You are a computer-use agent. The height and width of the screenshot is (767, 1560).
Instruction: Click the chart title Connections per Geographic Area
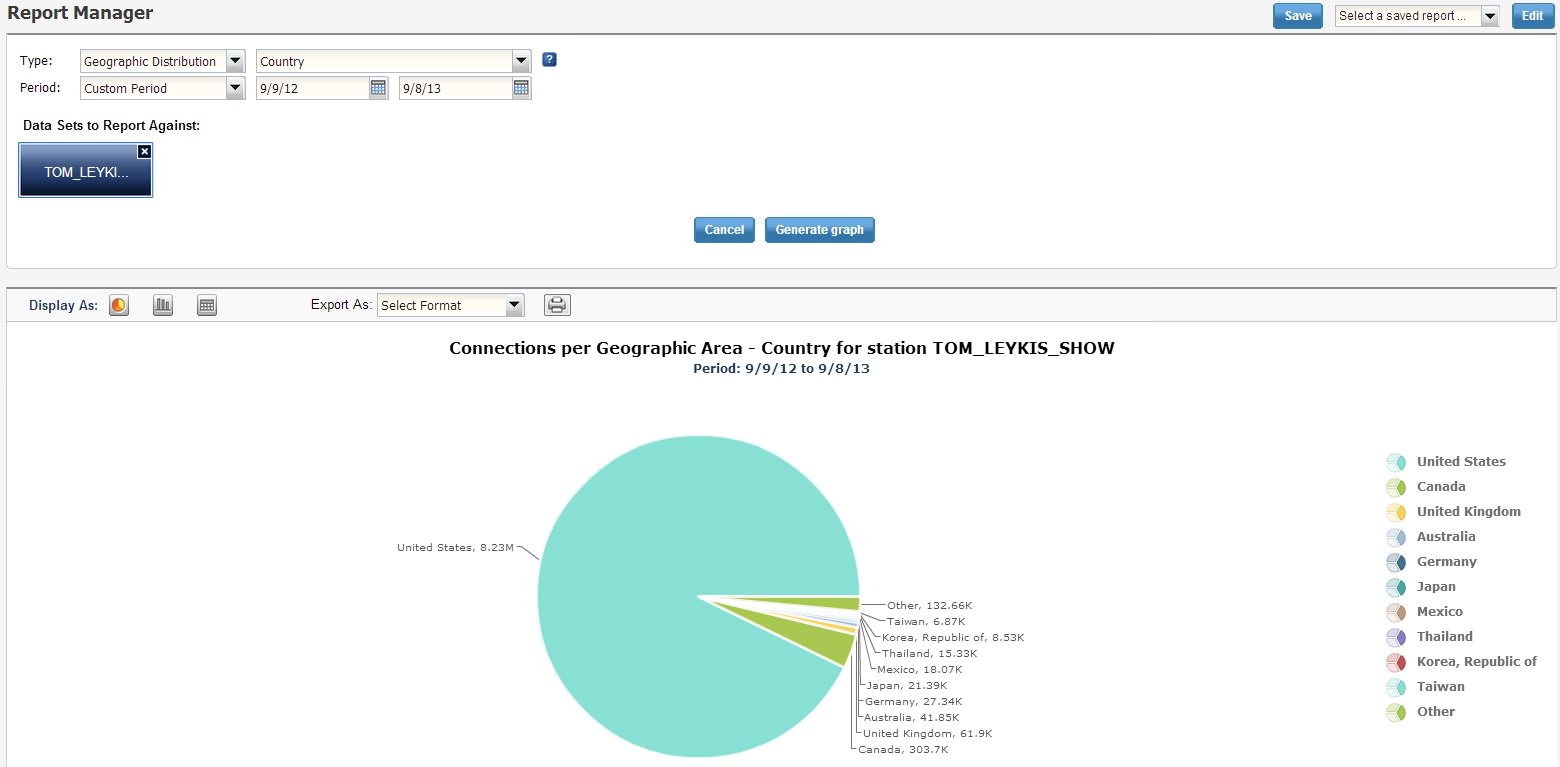tap(781, 348)
